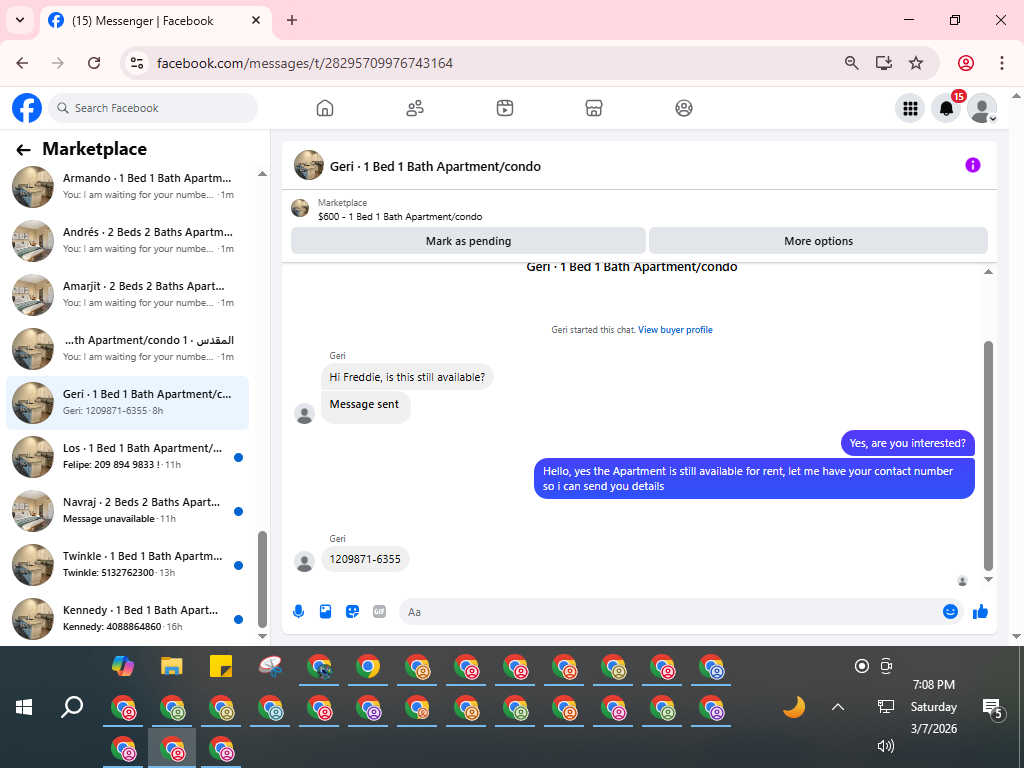Go to the Home feed icon
Viewport: 1024px width, 768px height.
[325, 108]
